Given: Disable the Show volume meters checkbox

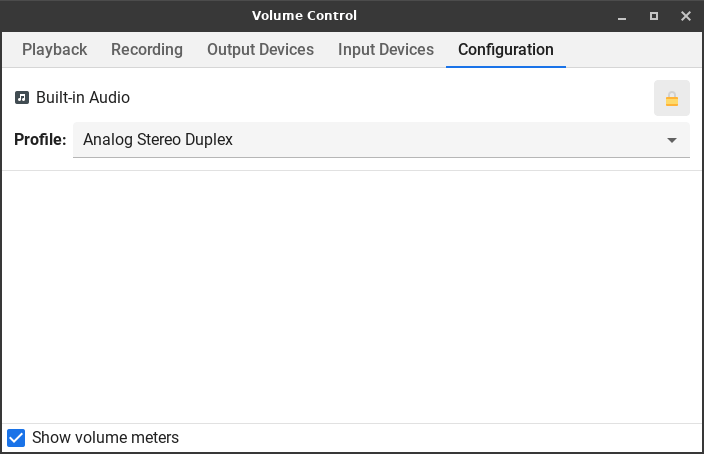Looking at the screenshot, I should (x=16, y=437).
